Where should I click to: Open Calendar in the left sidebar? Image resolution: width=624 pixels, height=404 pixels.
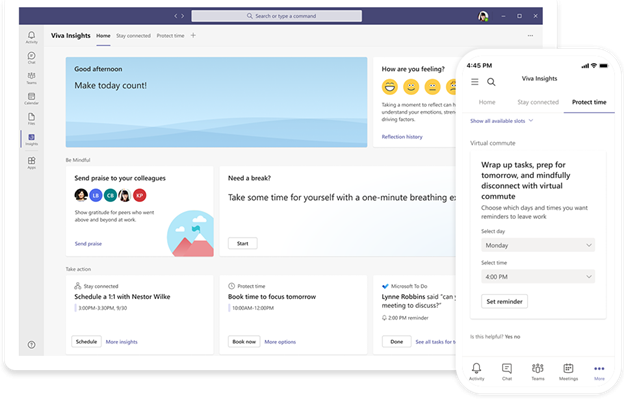tap(31, 98)
